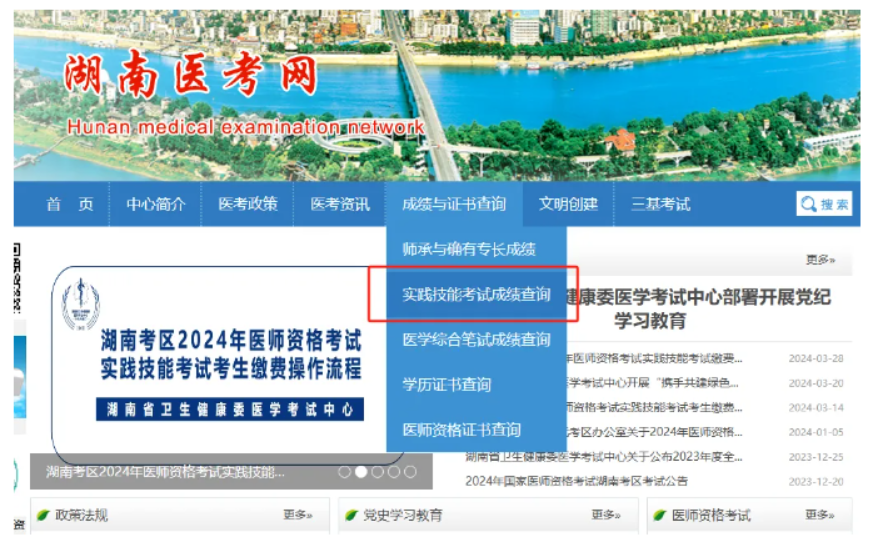Expand 成绩与证书查询 dropdown menu
Viewport: 881px width, 546px height.
[454, 204]
